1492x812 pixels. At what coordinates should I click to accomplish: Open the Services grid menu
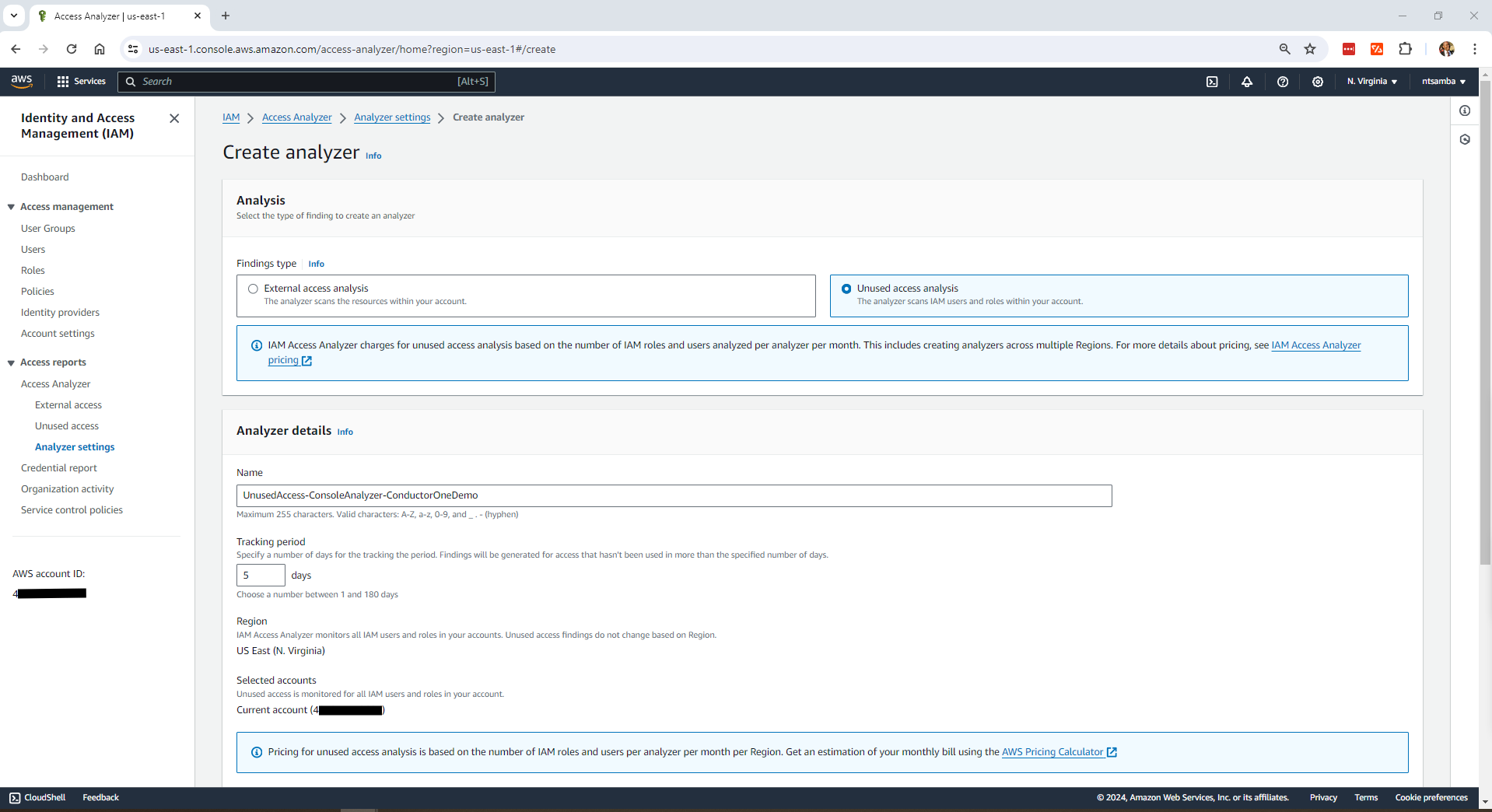(81, 82)
